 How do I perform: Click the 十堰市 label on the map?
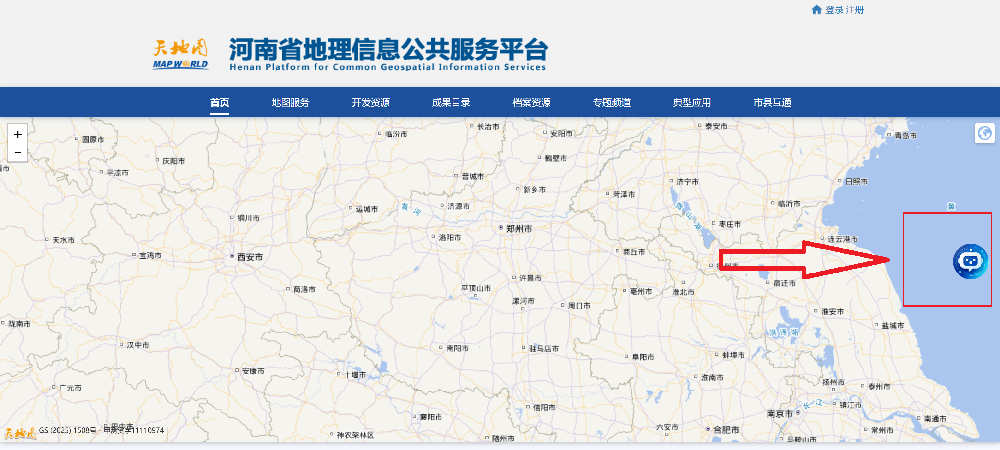[355, 375]
